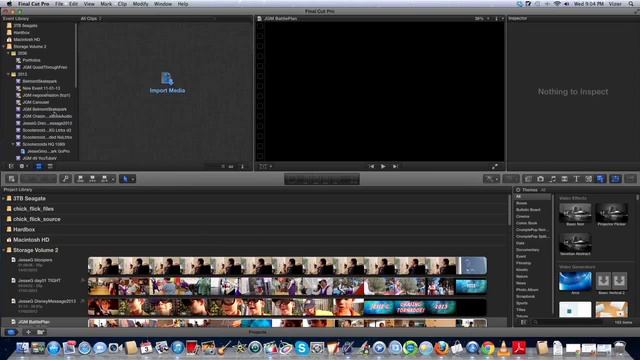Select Bulletin Board theme category
This screenshot has width=640, height=360.
[x=528, y=210]
